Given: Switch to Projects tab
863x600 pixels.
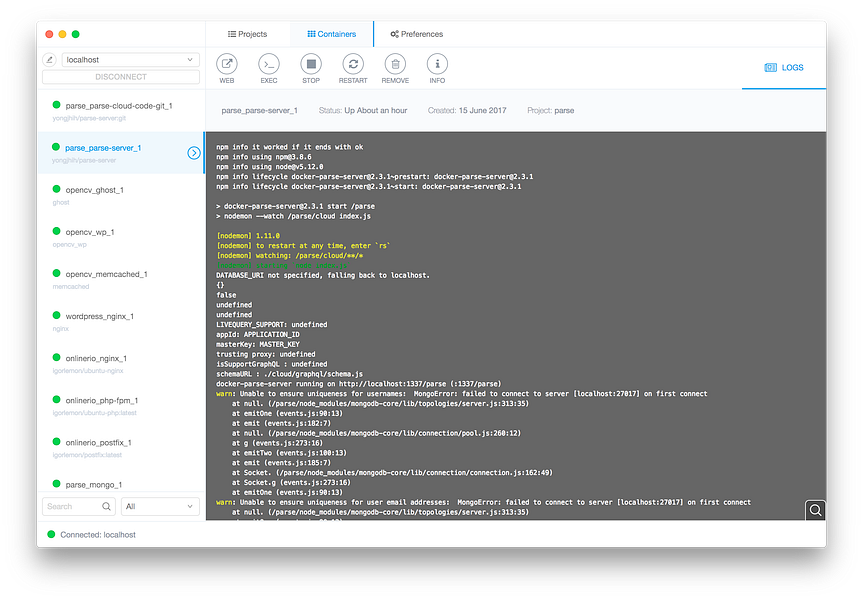Looking at the screenshot, I should coord(248,34).
